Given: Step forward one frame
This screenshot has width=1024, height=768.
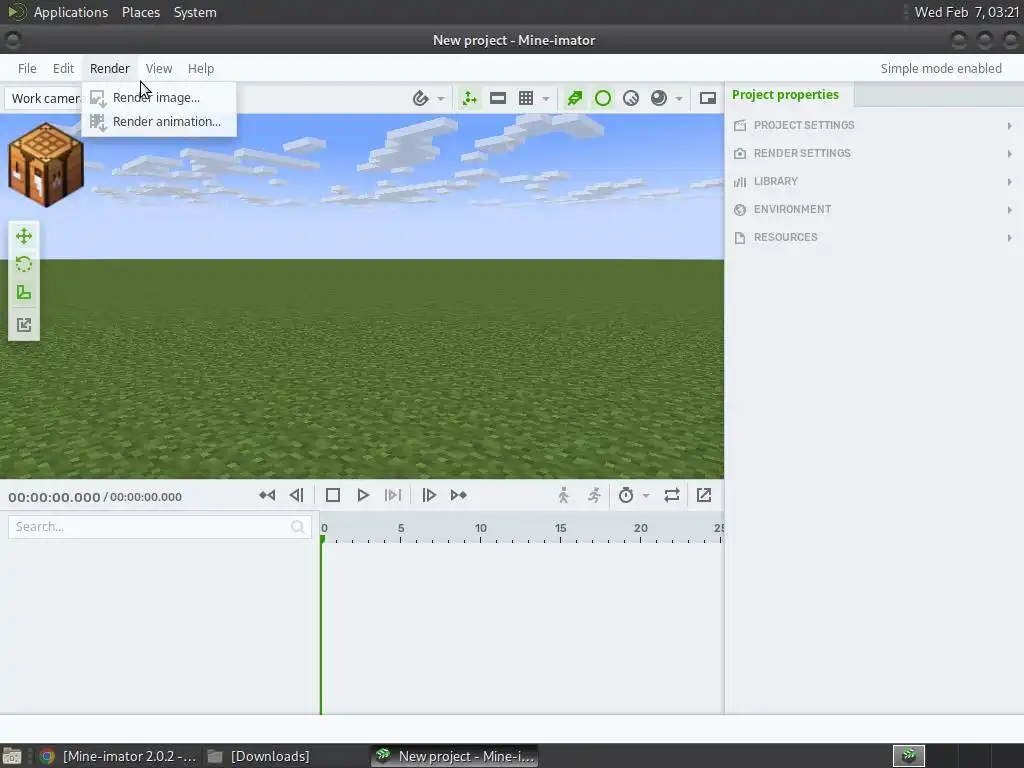Looking at the screenshot, I should (429, 495).
